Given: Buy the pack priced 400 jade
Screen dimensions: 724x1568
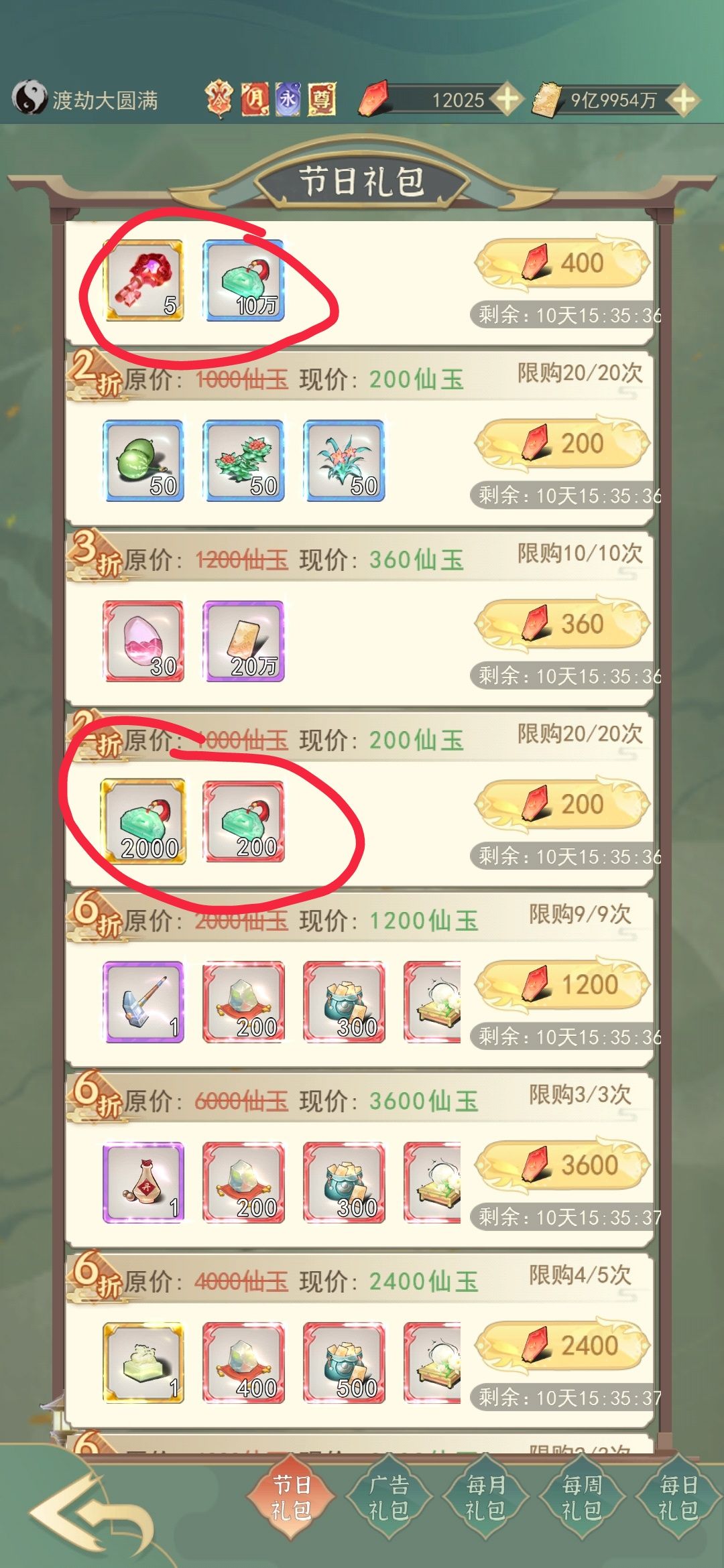Looking at the screenshot, I should [562, 263].
